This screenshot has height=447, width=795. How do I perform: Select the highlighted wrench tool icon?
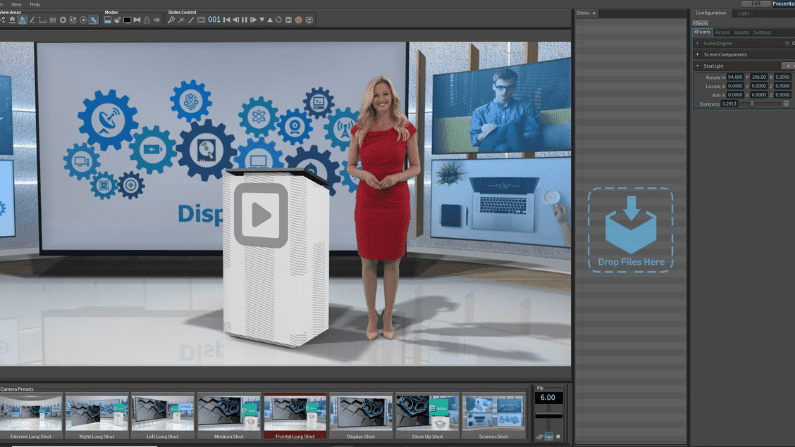tap(93, 20)
